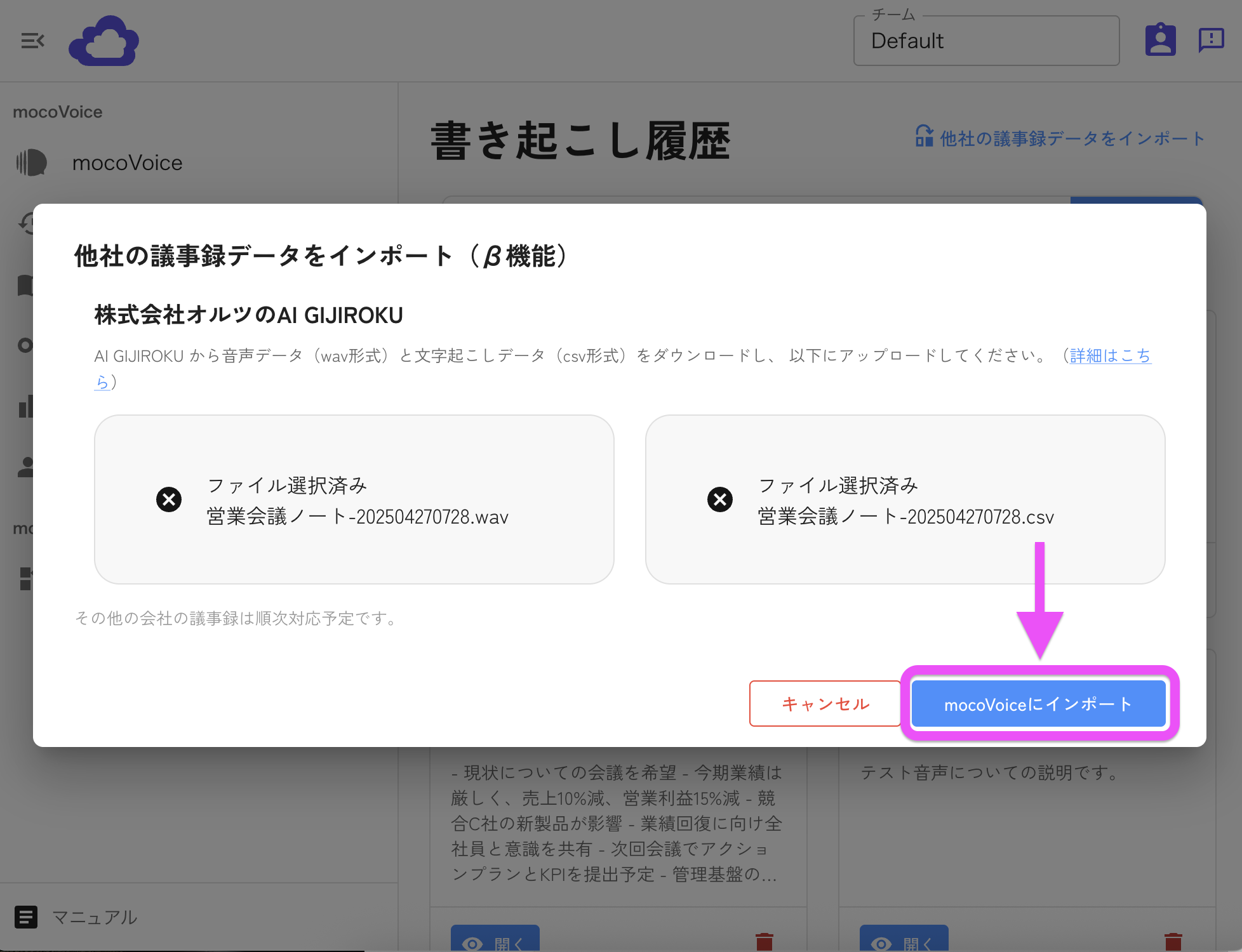Open the 詳細はこちら details link

tap(1110, 355)
